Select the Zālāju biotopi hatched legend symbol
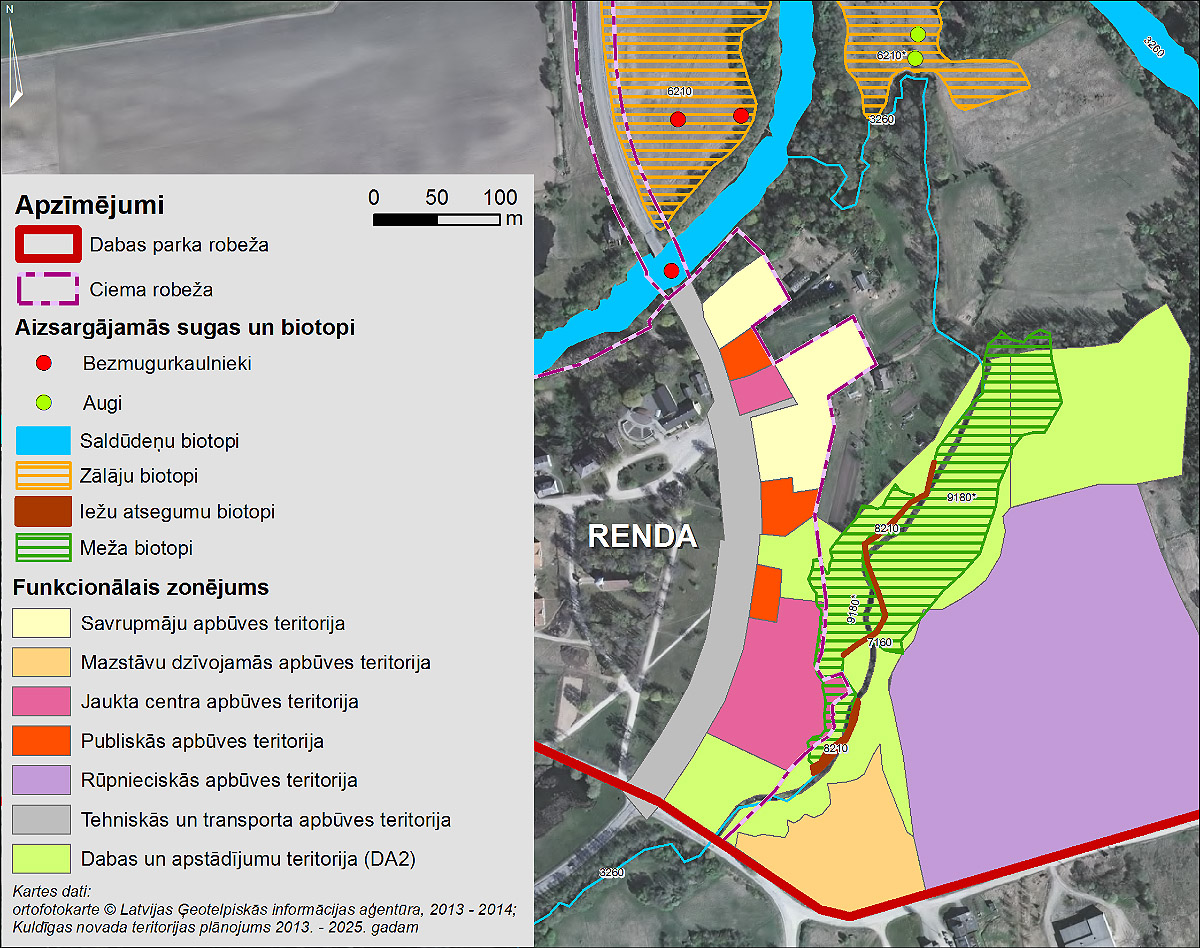 [42, 476]
